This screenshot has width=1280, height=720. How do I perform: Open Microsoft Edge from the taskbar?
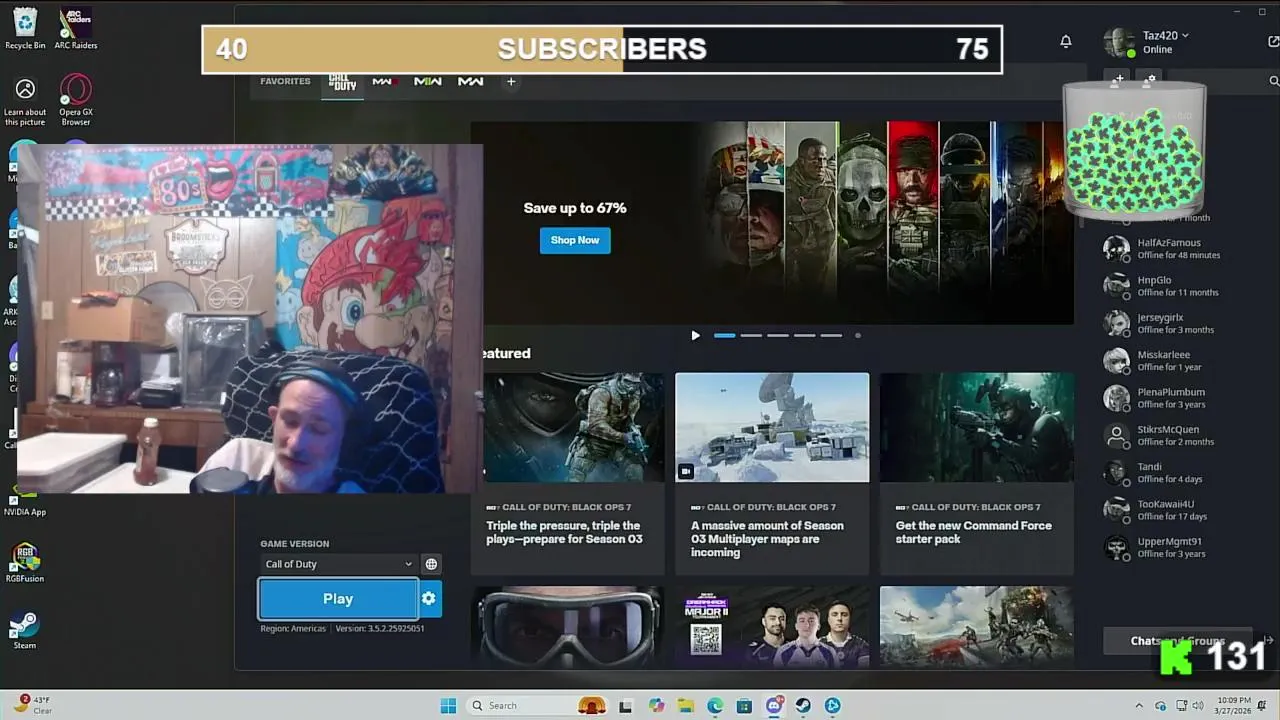715,706
